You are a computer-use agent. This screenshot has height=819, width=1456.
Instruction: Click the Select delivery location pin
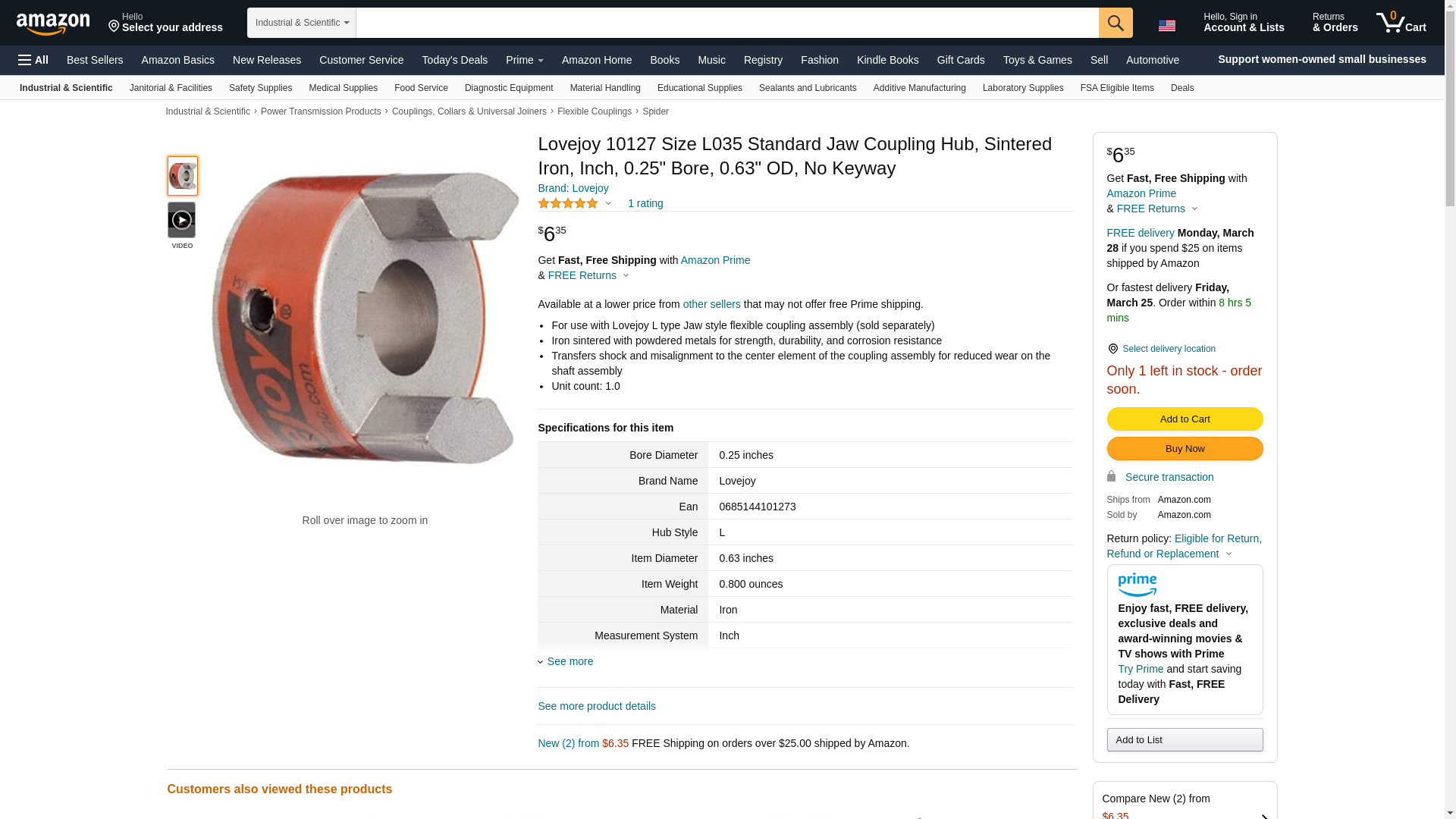click(x=1112, y=349)
